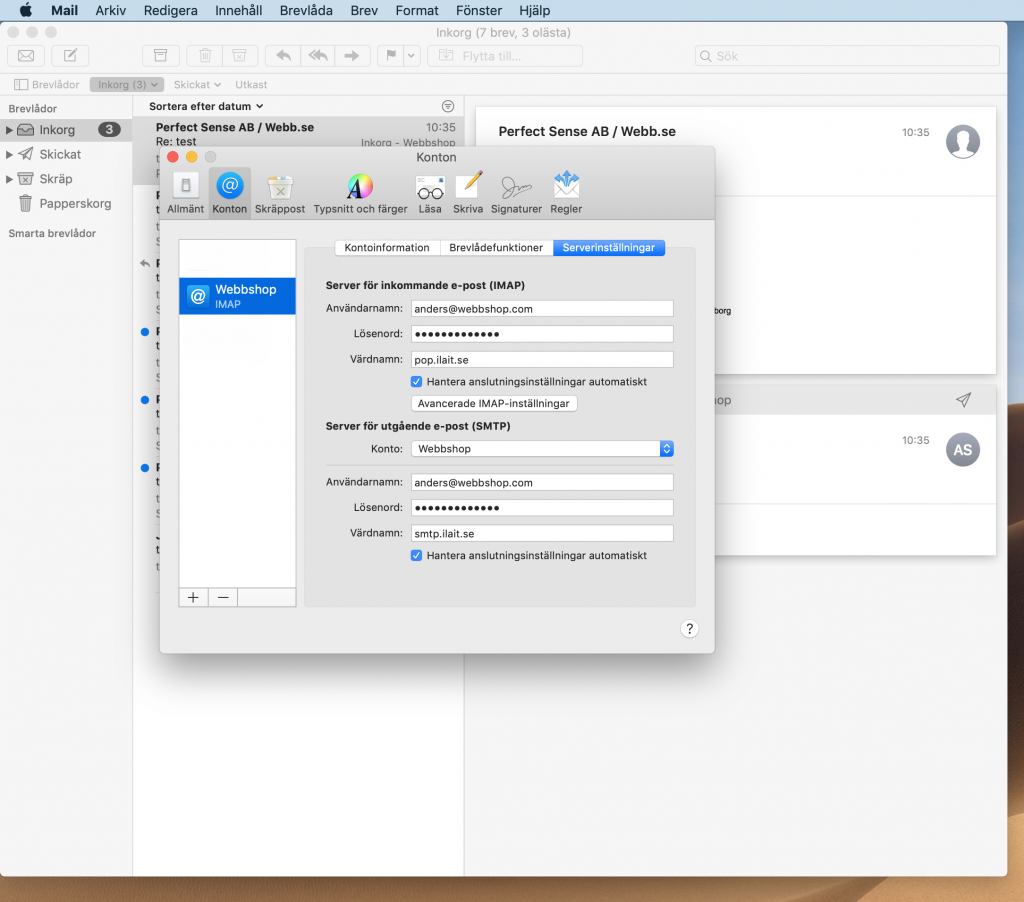Expand the Inkorg mailbox triangle

(9, 130)
